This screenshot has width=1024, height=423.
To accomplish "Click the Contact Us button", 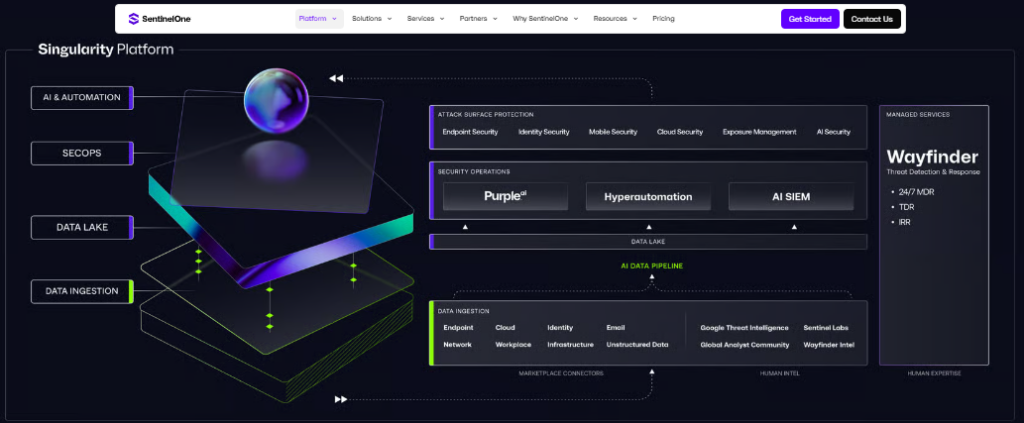I will coord(872,19).
